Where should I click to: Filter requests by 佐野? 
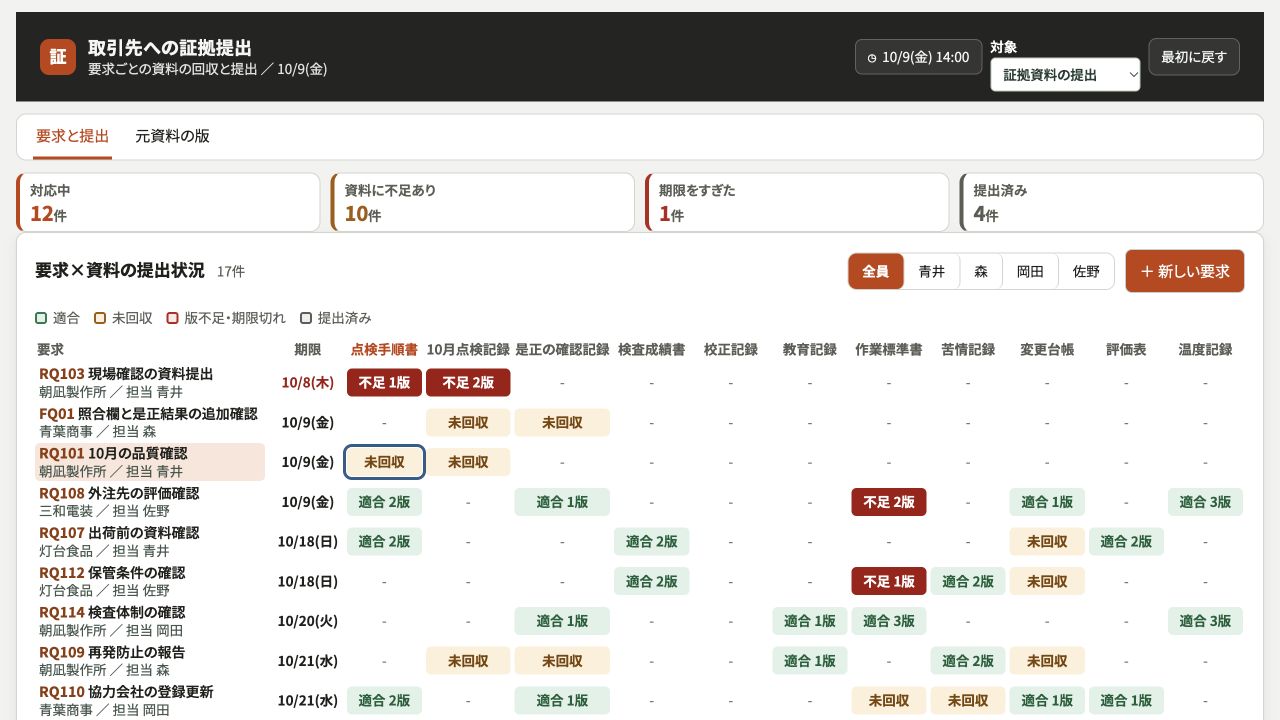1086,271
